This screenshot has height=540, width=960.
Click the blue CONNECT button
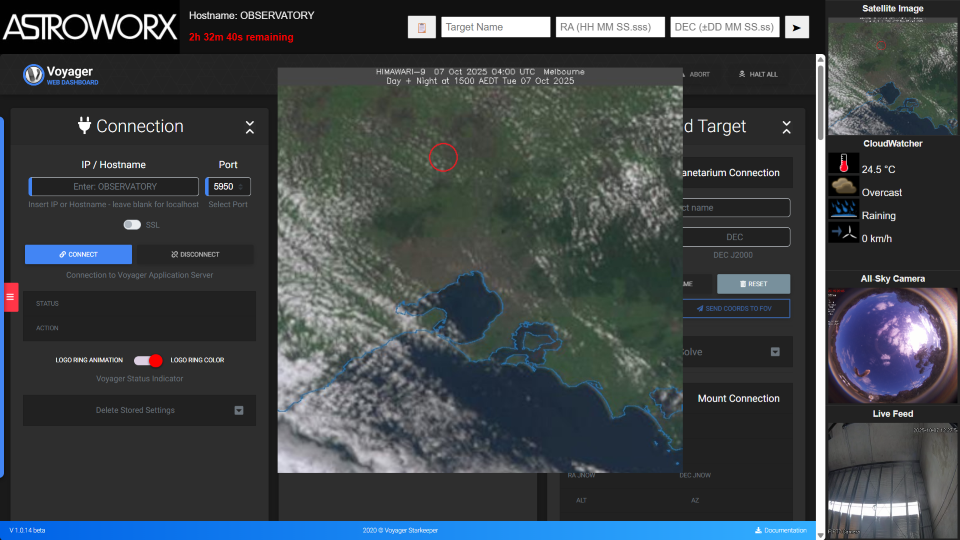point(78,254)
